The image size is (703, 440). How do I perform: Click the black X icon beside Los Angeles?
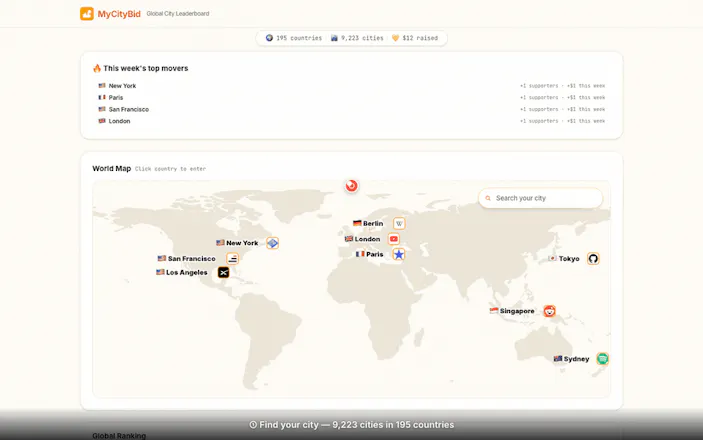pos(223,272)
